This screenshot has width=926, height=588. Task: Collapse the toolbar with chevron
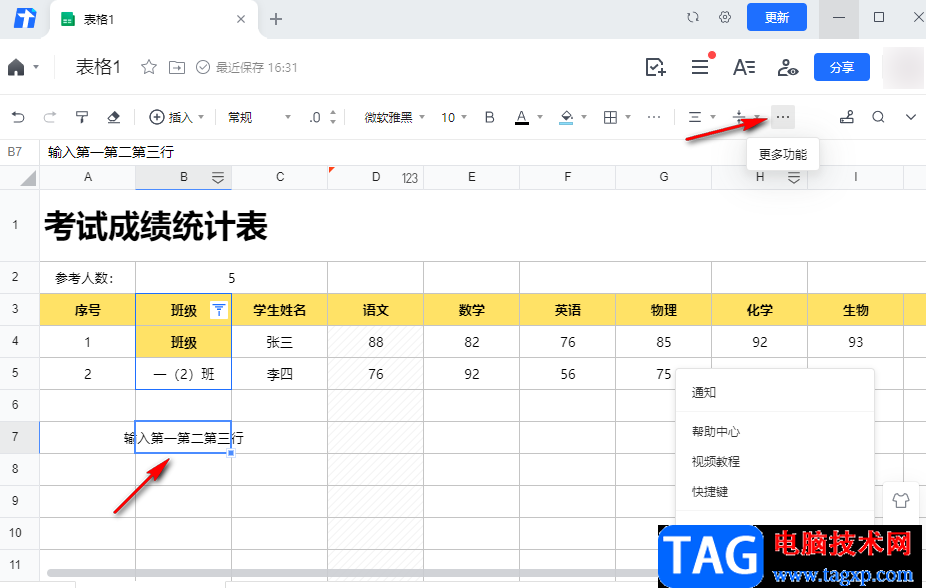pos(911,117)
